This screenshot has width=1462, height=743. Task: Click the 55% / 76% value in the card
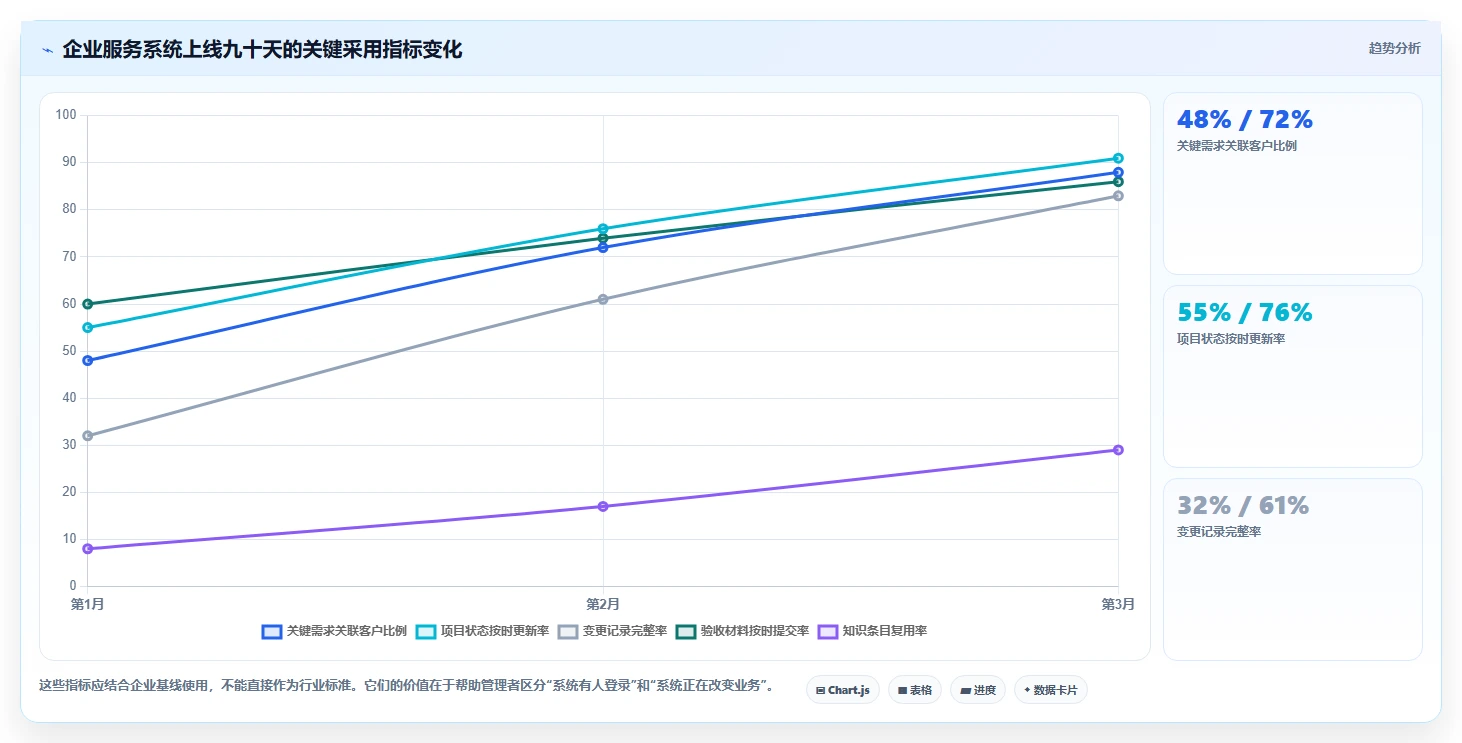[1244, 313]
